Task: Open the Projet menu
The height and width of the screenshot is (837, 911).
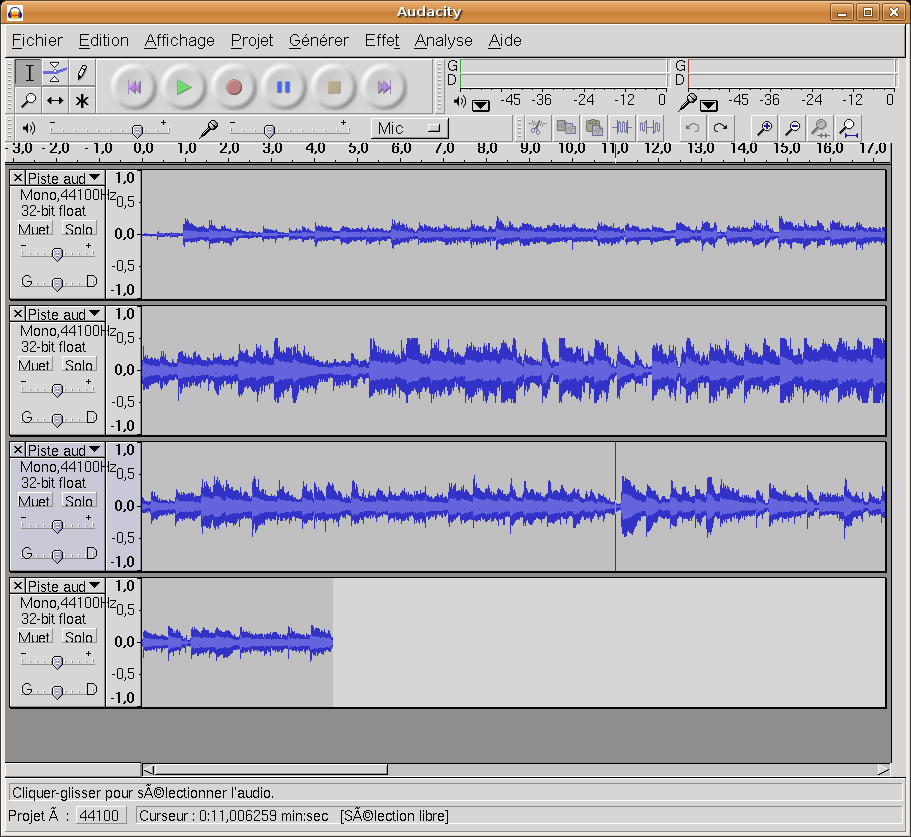Action: [x=252, y=40]
